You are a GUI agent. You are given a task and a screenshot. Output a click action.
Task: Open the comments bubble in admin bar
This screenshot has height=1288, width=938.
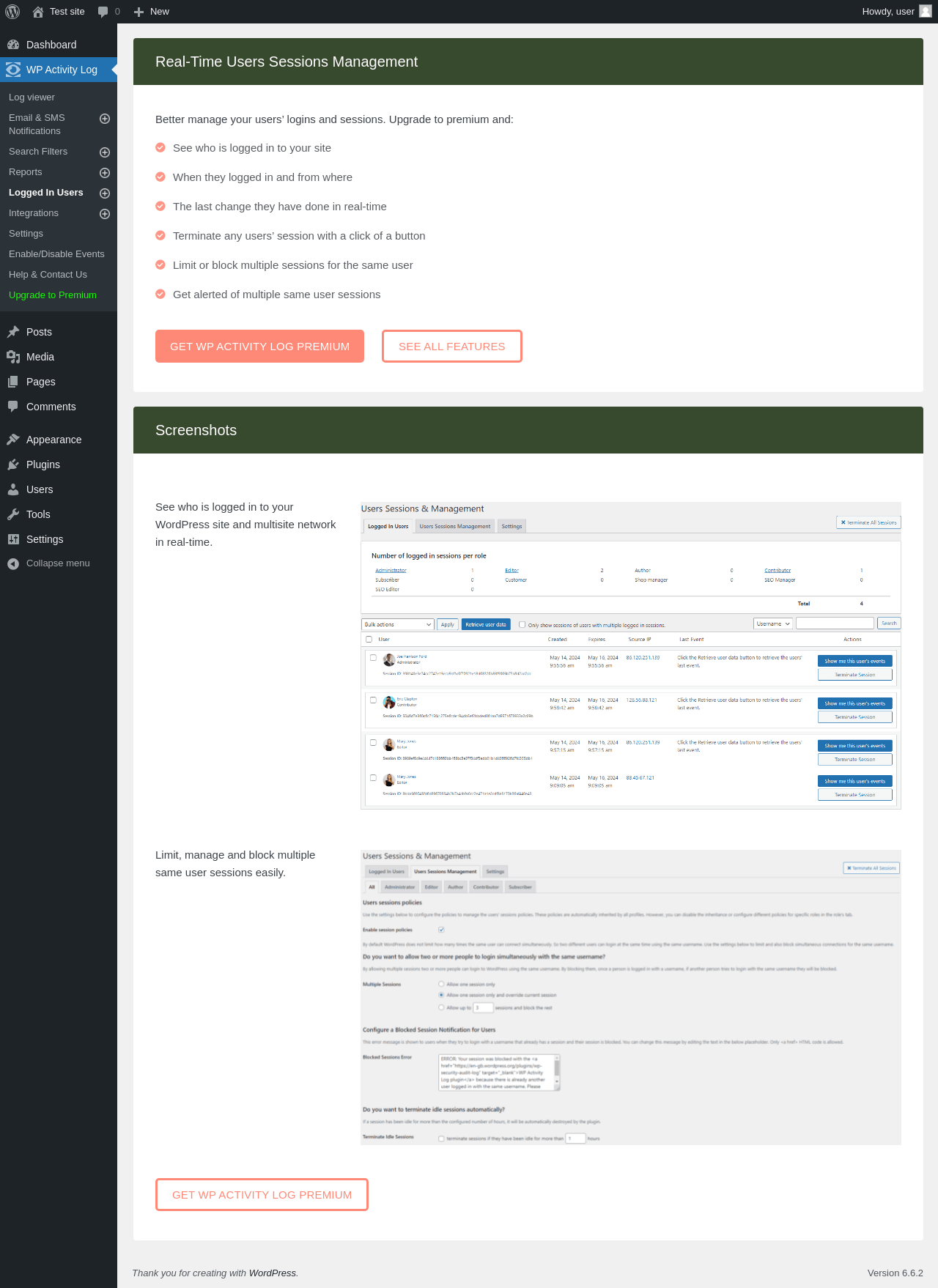(x=103, y=12)
